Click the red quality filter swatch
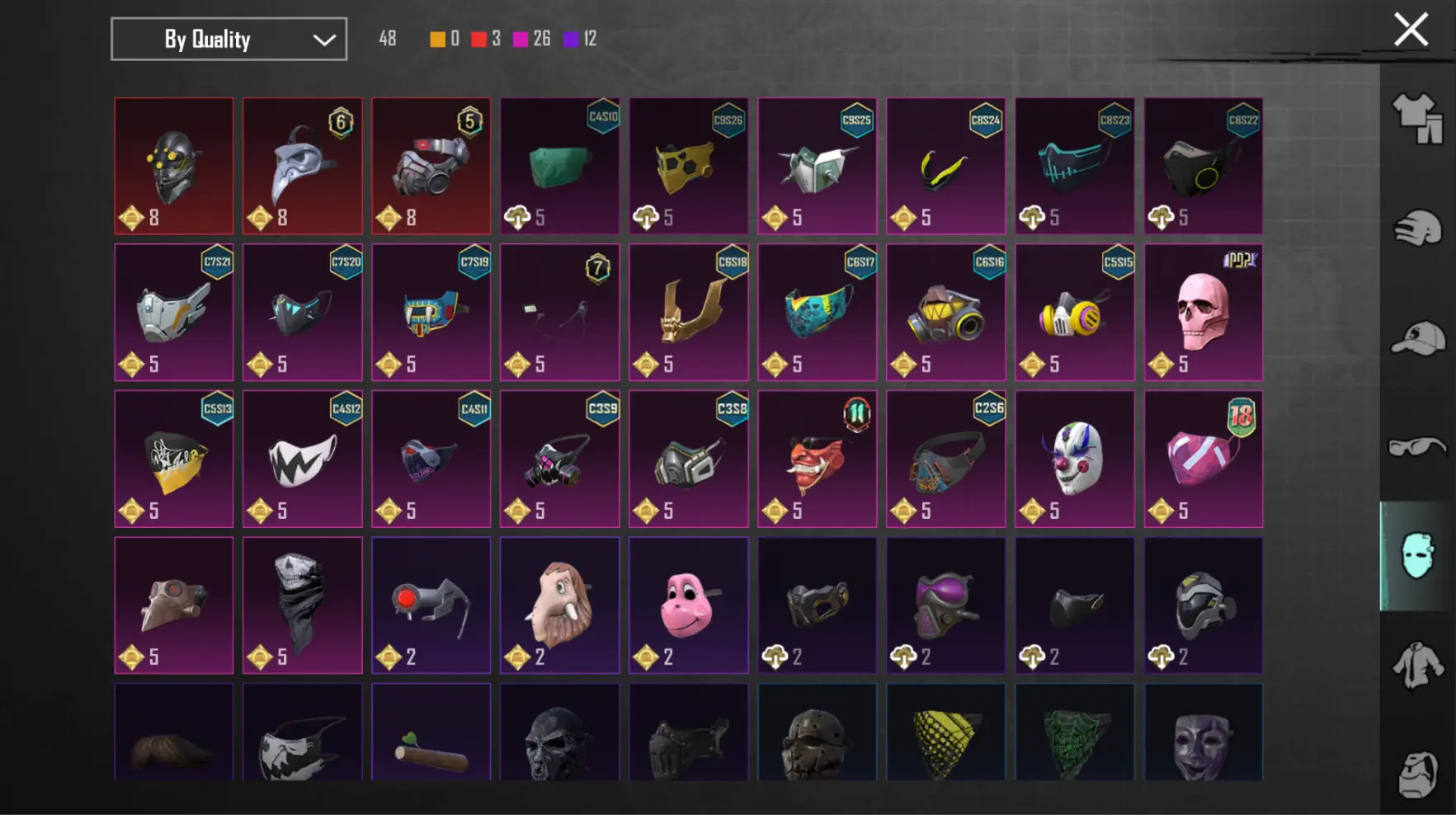This screenshot has height=815, width=1456. (478, 39)
